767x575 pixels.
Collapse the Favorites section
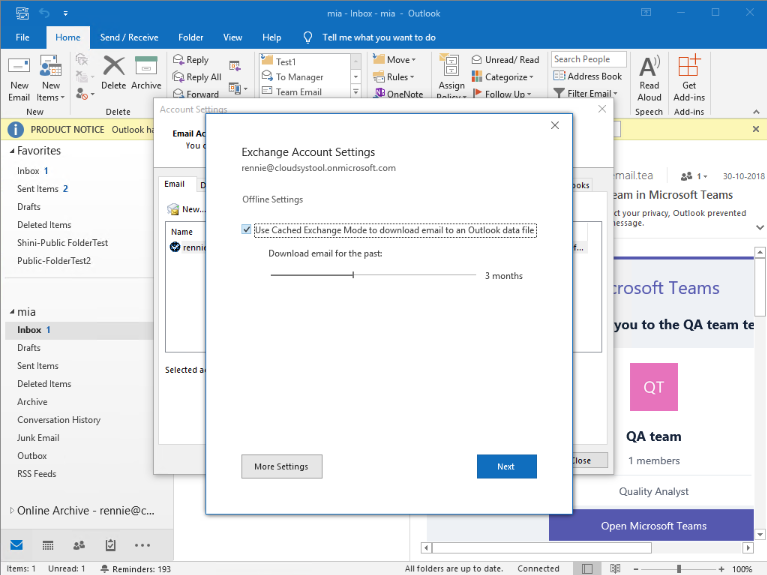click(x=12, y=151)
